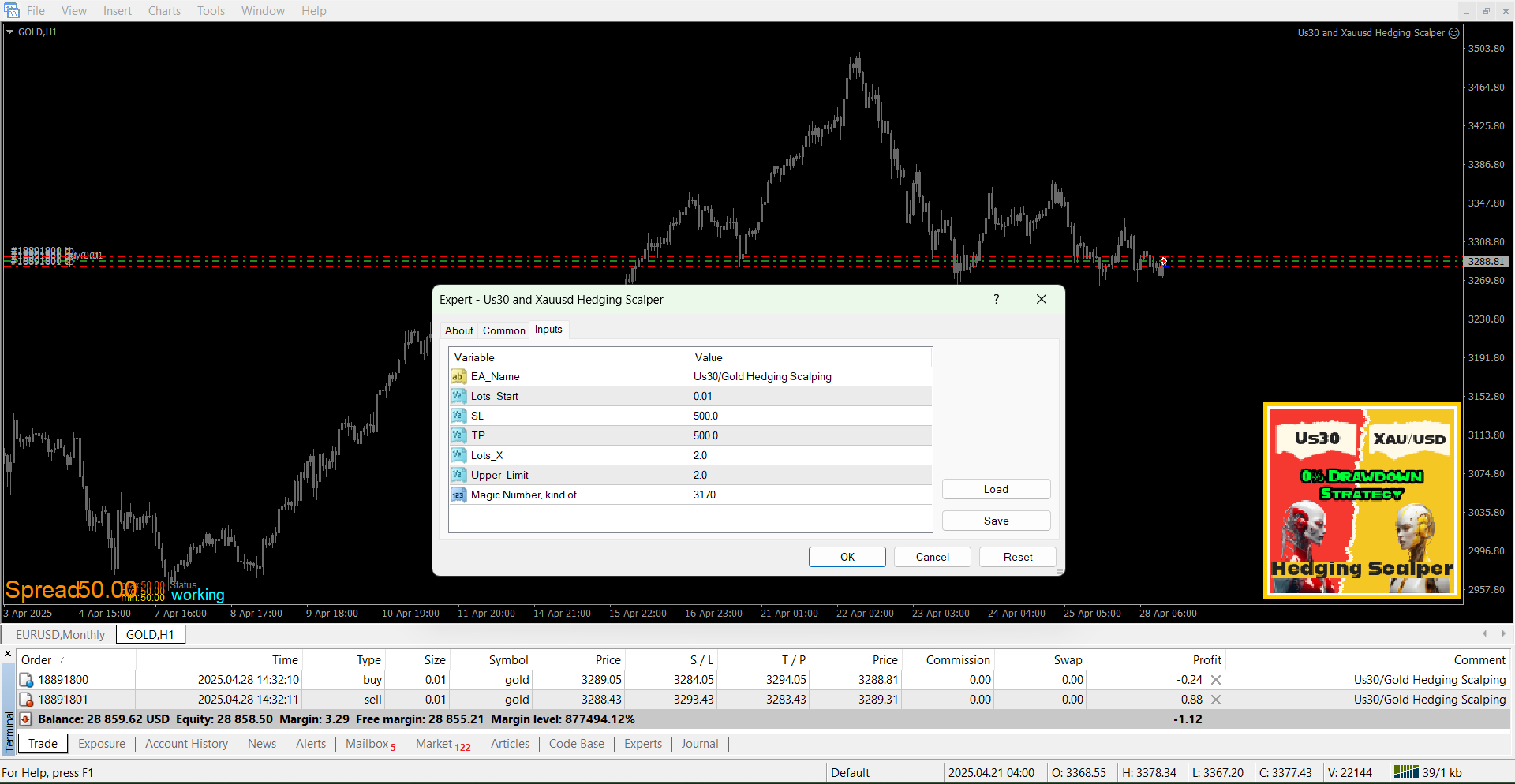Click the connection status bars indicator

(1405, 772)
